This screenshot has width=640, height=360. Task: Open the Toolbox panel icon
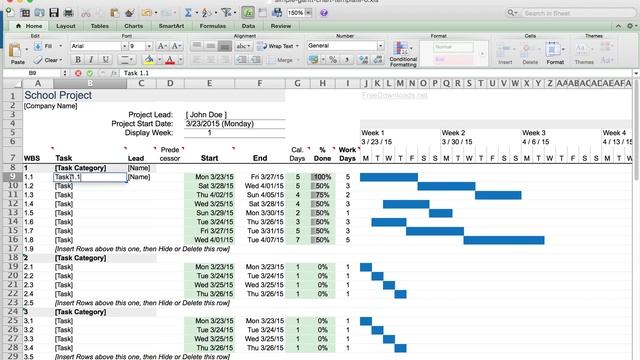coord(262,13)
